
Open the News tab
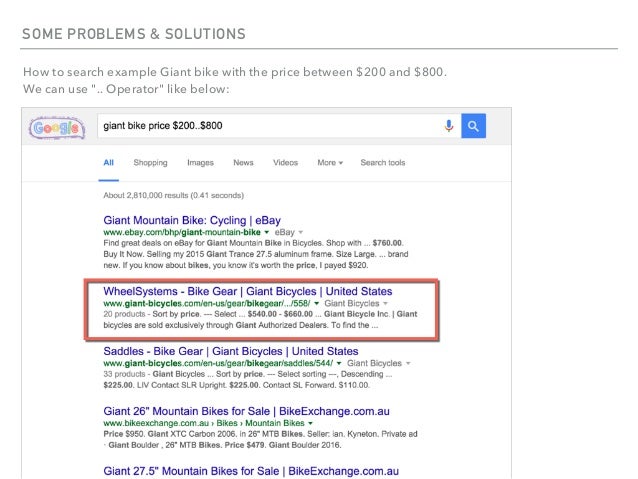243,163
